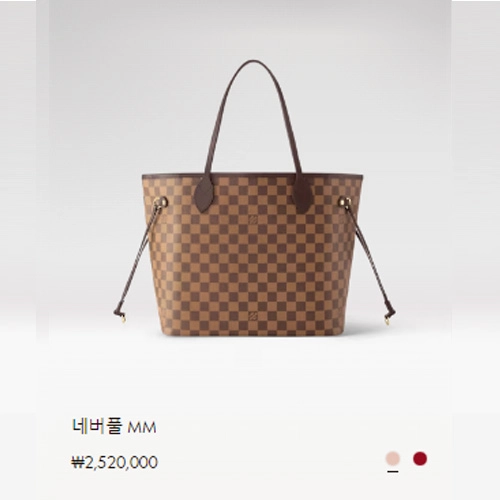Click the ₩2,520,000 price text
The height and width of the screenshot is (500, 500).
tap(114, 462)
